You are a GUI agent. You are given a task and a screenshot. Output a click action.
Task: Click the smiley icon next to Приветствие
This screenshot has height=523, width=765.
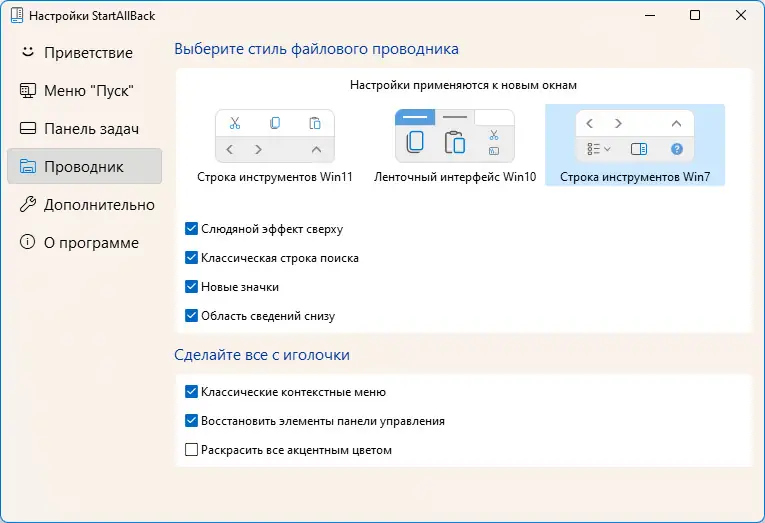[28, 52]
